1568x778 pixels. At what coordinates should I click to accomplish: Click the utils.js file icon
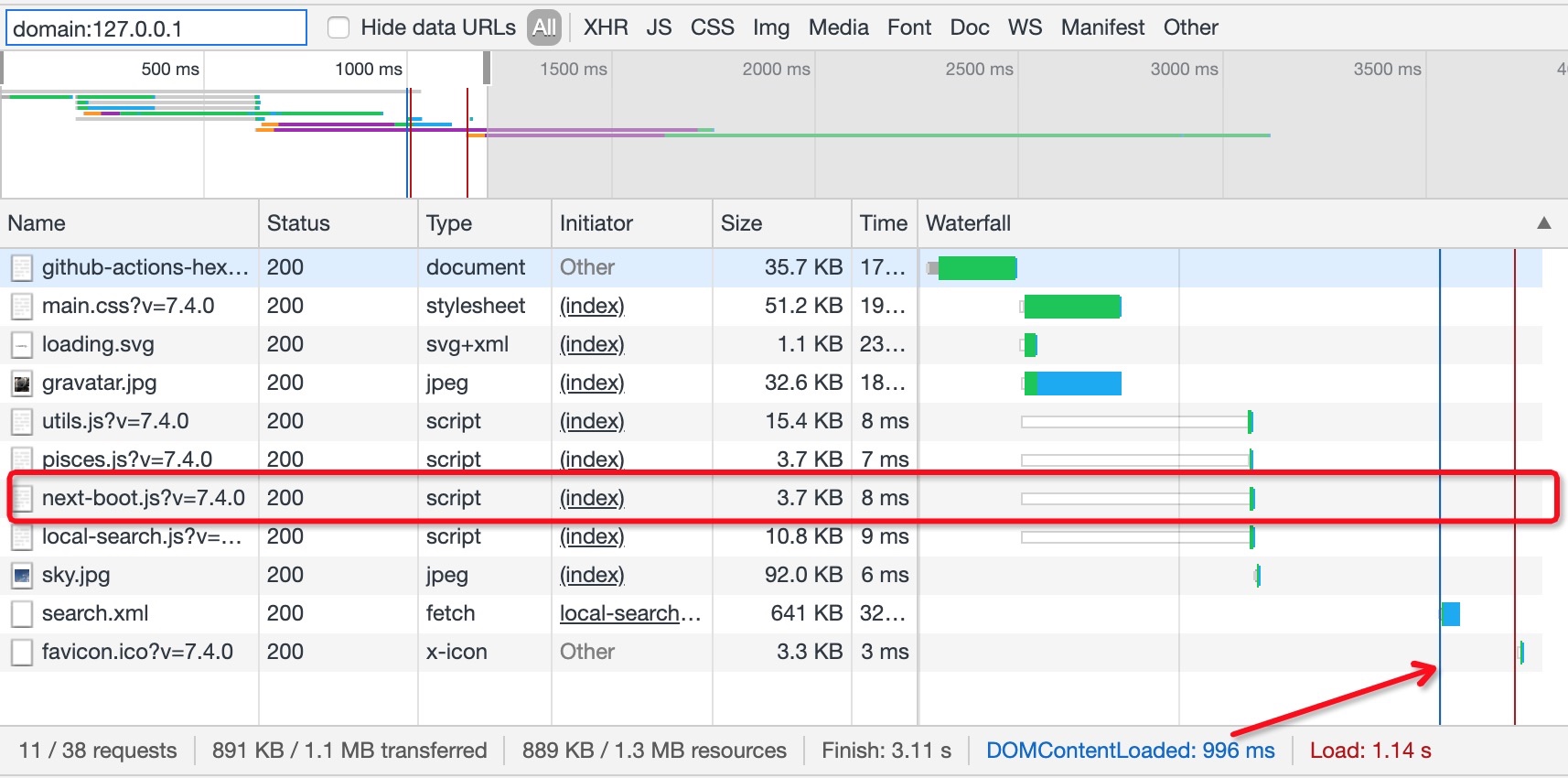(x=22, y=422)
